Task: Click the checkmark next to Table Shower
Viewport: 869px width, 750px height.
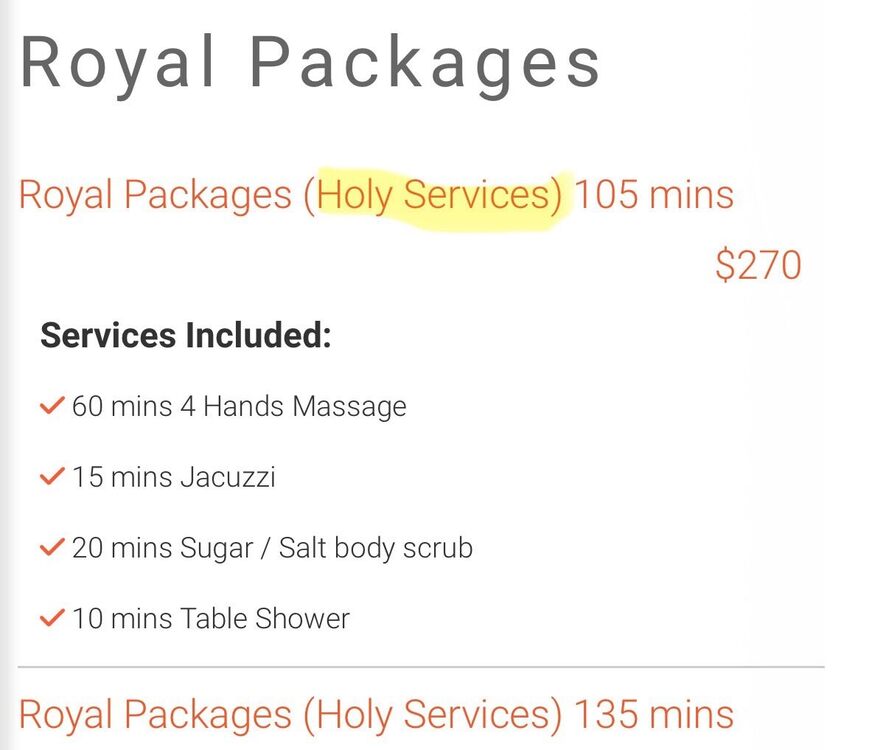Action: pyautogui.click(x=52, y=618)
